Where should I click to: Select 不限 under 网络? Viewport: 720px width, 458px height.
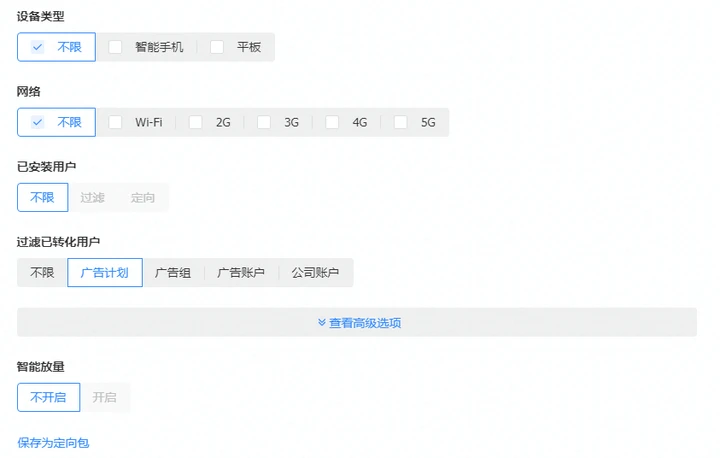point(56,122)
